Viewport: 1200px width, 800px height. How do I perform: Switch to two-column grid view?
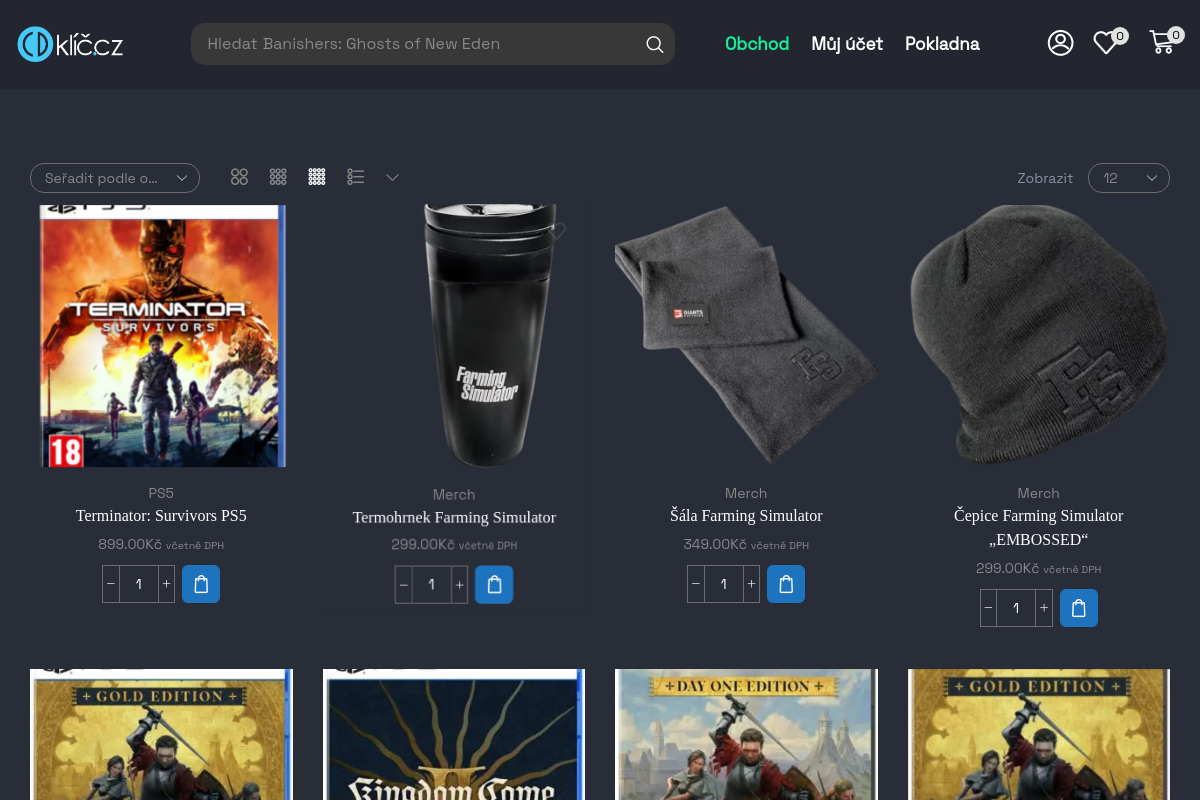[x=239, y=177]
